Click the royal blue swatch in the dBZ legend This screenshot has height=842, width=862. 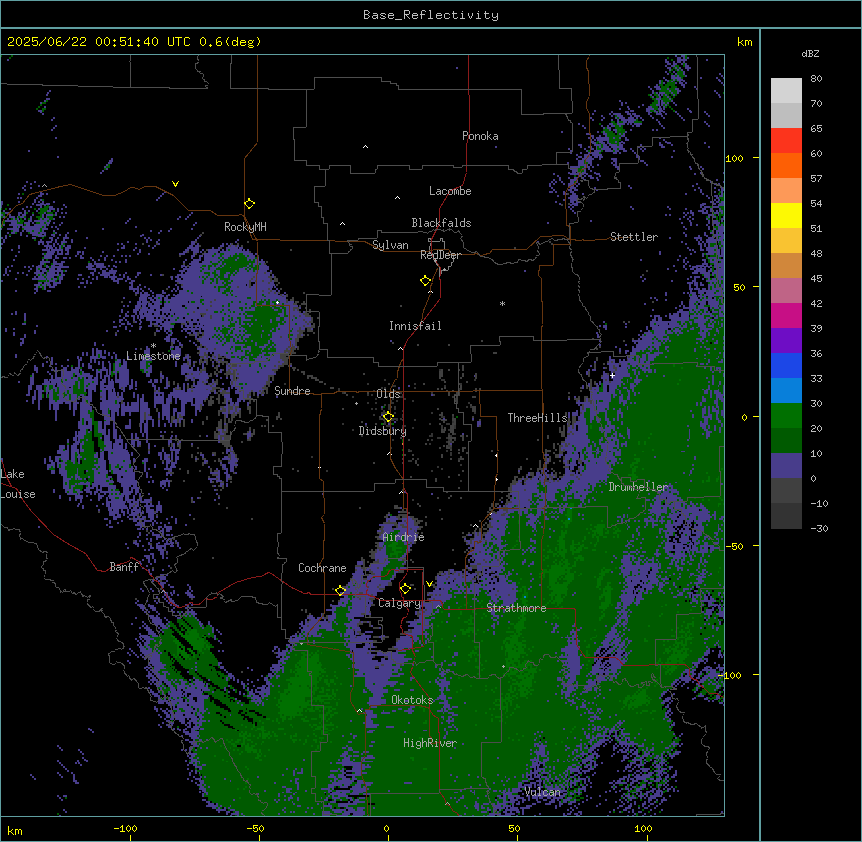click(786, 365)
